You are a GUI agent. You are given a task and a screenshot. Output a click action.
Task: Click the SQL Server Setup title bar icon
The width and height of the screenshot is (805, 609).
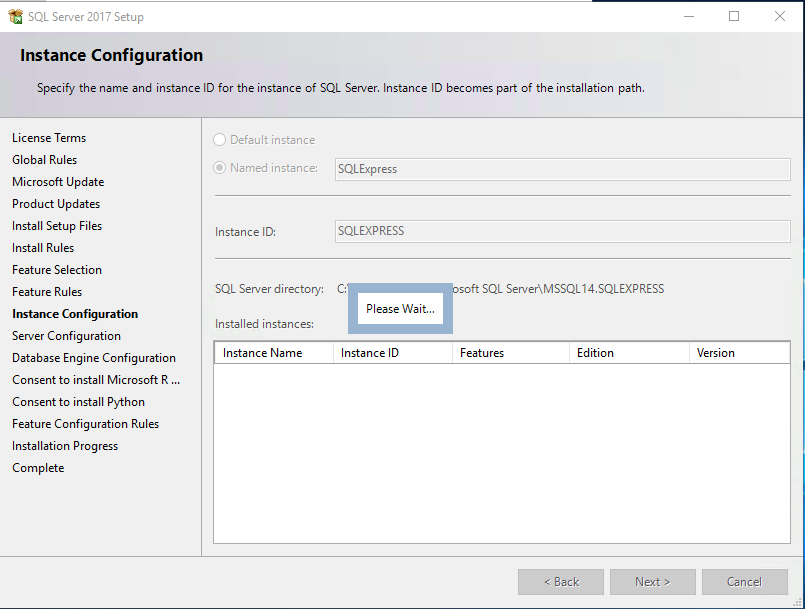point(16,16)
